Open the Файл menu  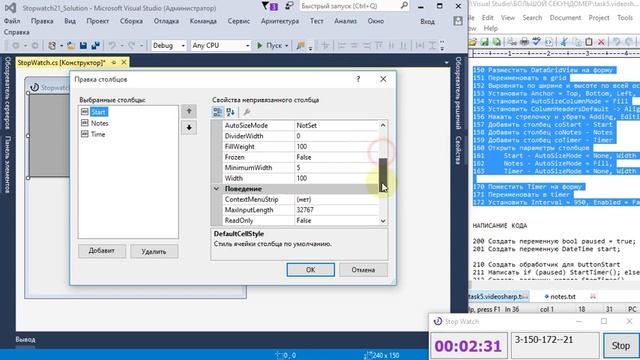[12, 21]
